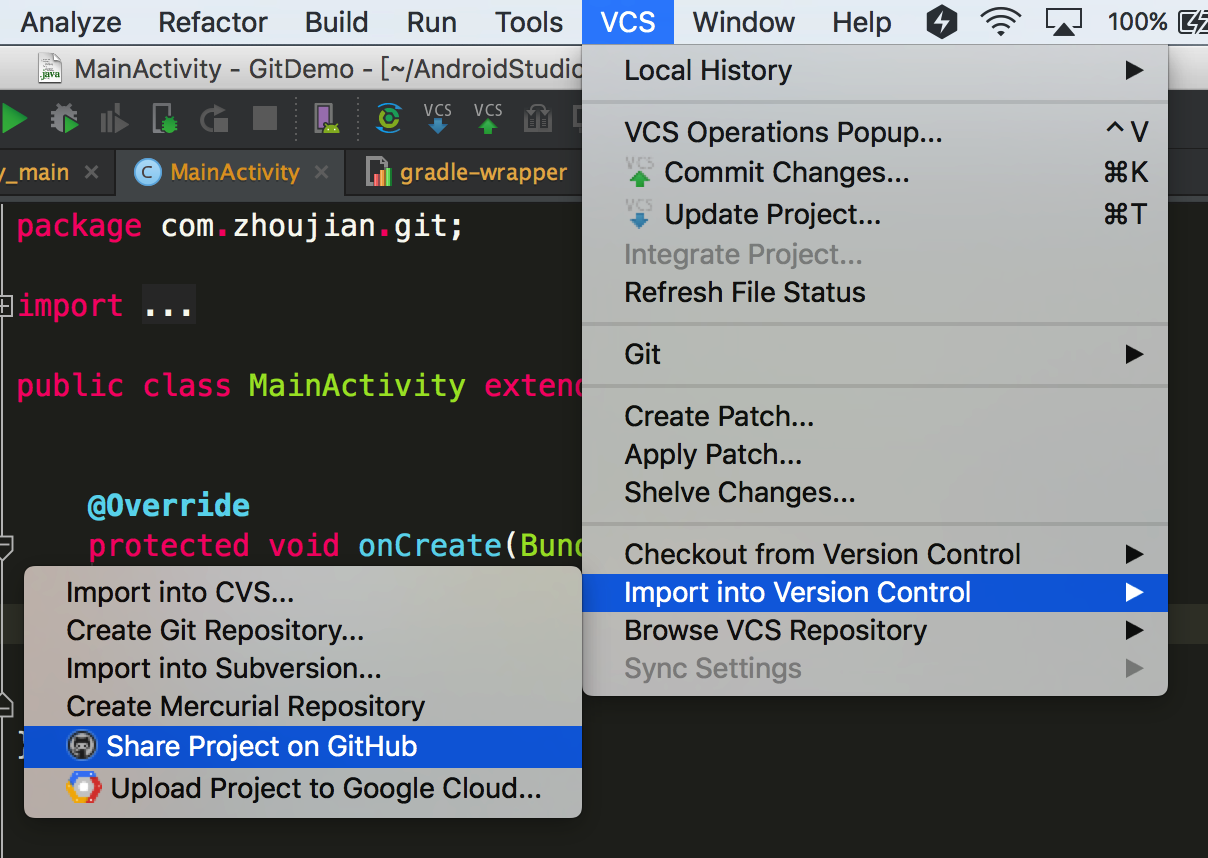
Task: Click the Attach debugger to Android process icon
Action: click(165, 120)
